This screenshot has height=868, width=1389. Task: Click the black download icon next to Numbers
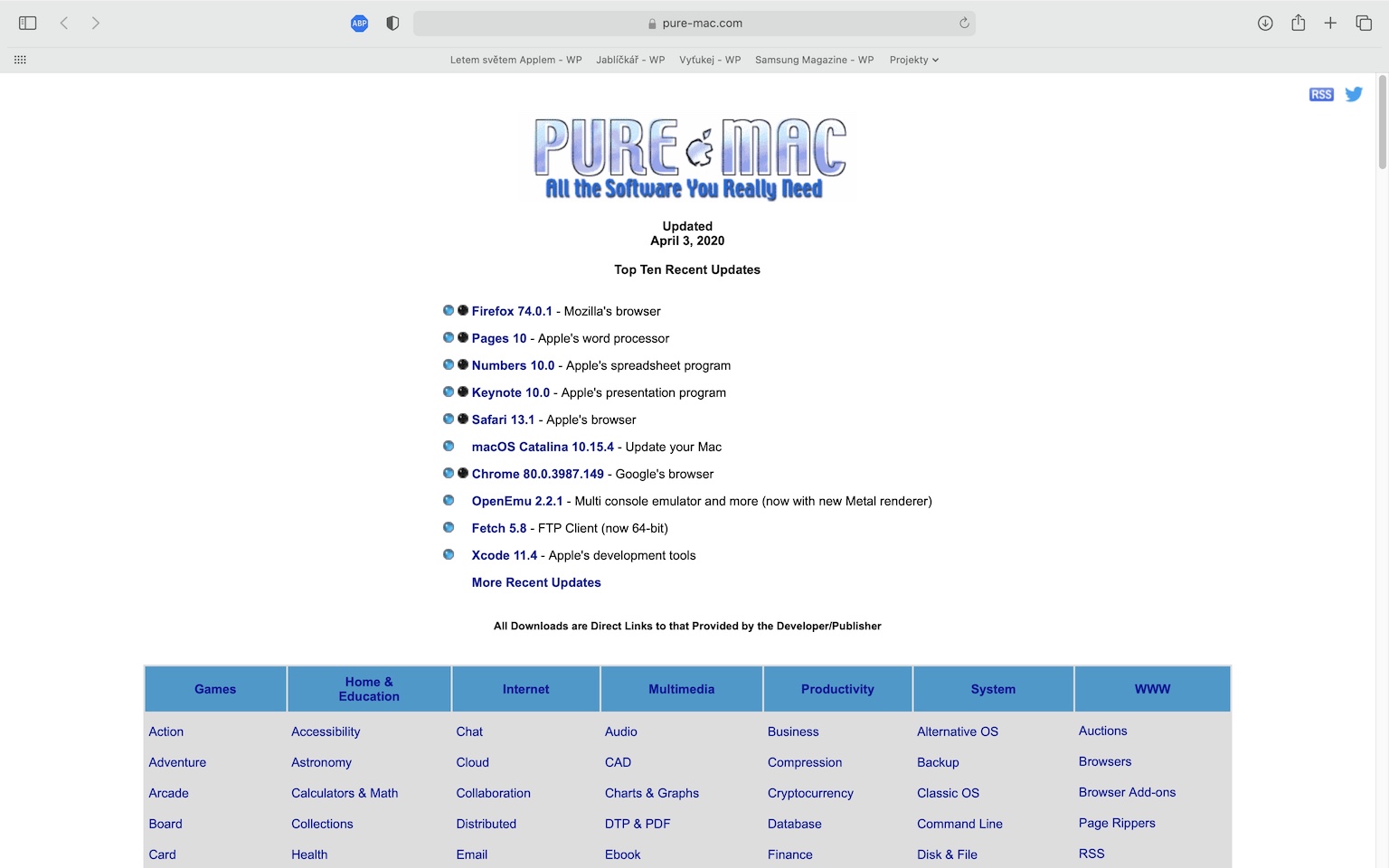(463, 364)
